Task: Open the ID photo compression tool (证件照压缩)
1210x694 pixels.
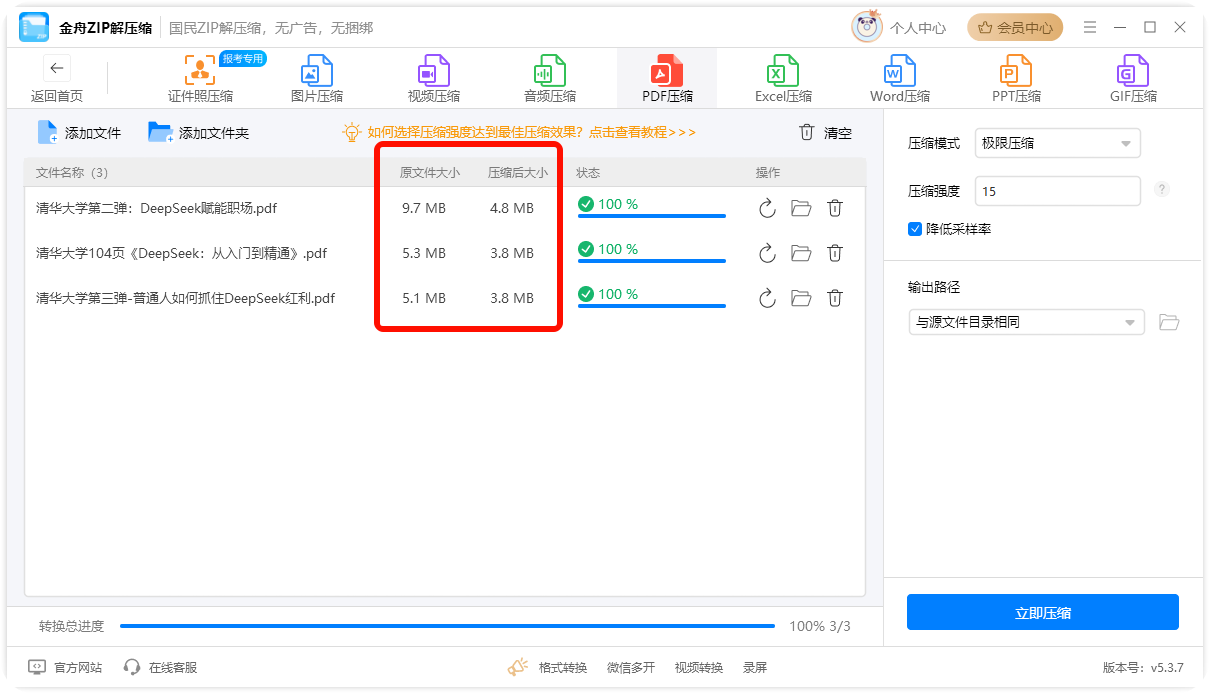Action: 201,79
